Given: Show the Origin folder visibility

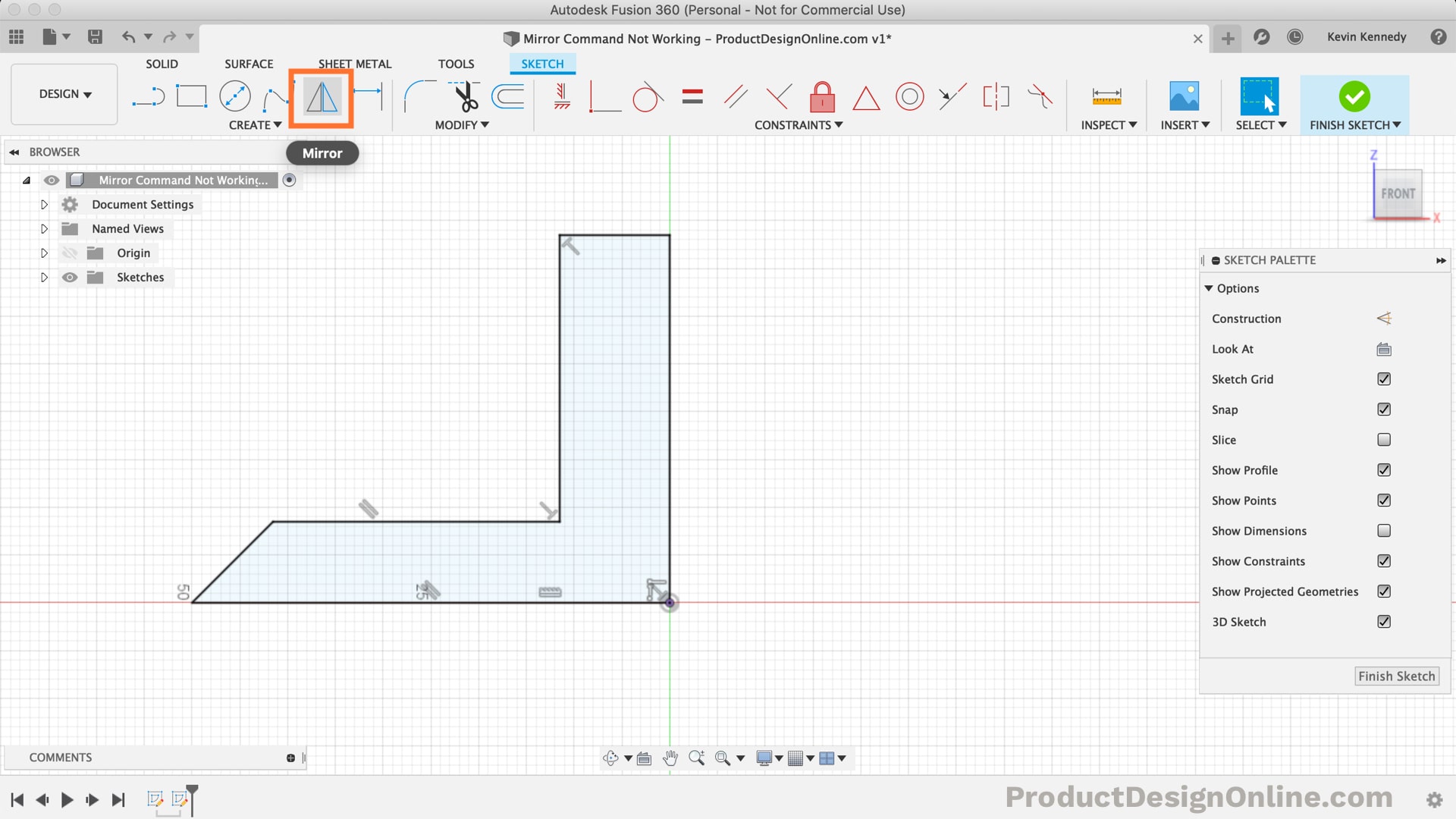Looking at the screenshot, I should 70,253.
